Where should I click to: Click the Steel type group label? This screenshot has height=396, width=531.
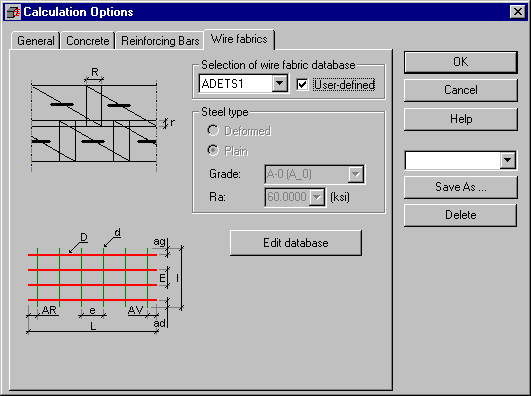(x=225, y=112)
